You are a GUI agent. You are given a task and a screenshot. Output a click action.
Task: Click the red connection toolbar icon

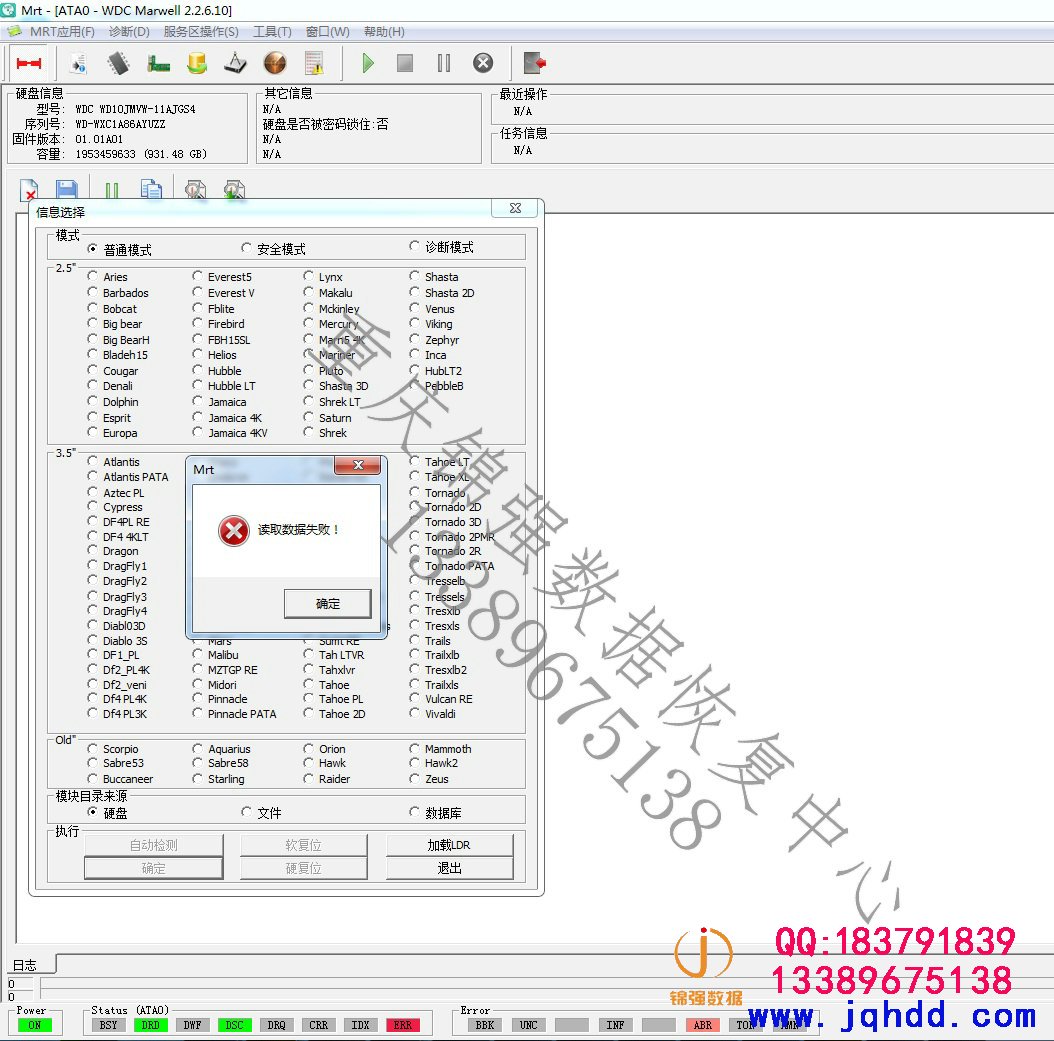click(x=29, y=63)
